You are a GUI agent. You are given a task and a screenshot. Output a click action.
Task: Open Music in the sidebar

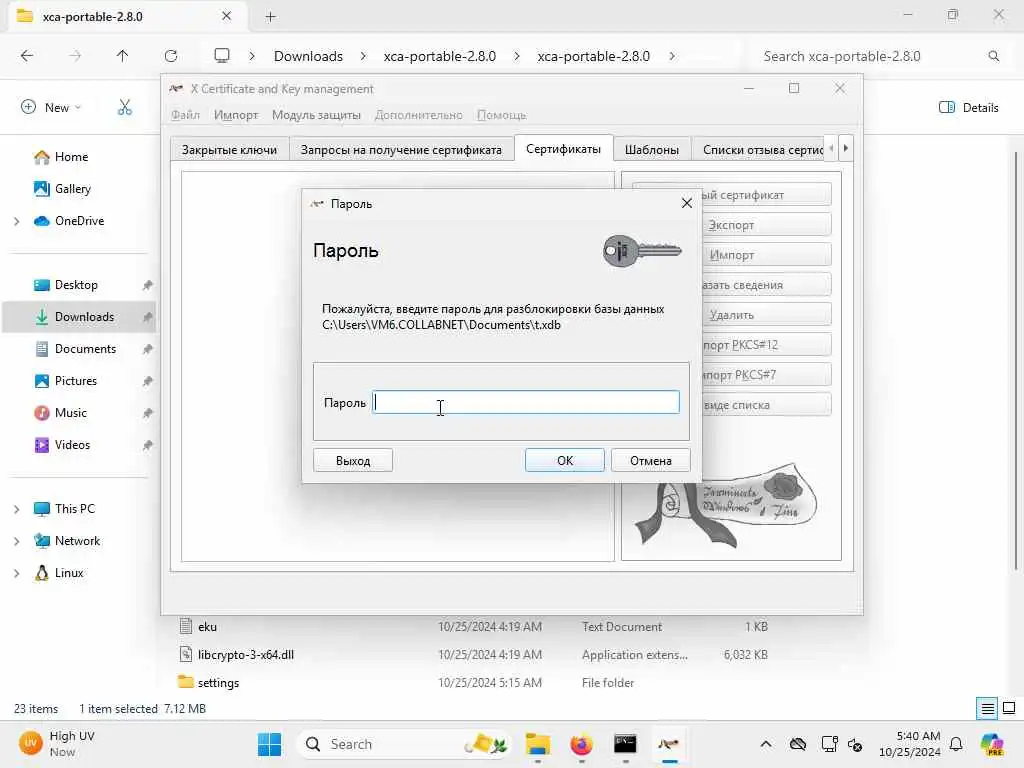(71, 413)
